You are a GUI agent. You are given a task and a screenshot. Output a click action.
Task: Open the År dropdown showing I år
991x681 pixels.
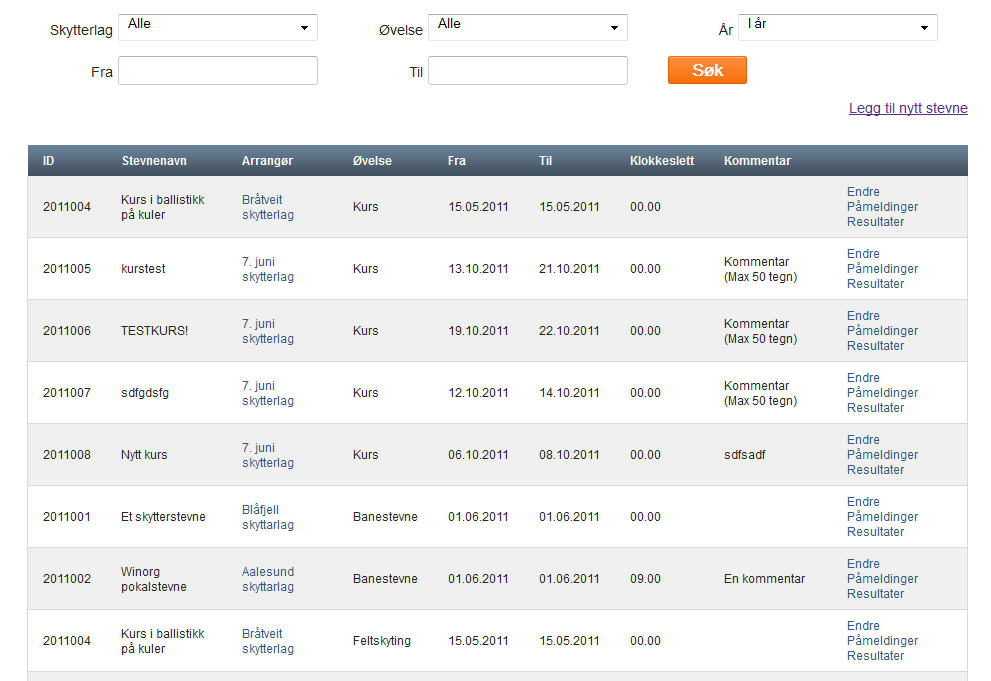coord(837,27)
